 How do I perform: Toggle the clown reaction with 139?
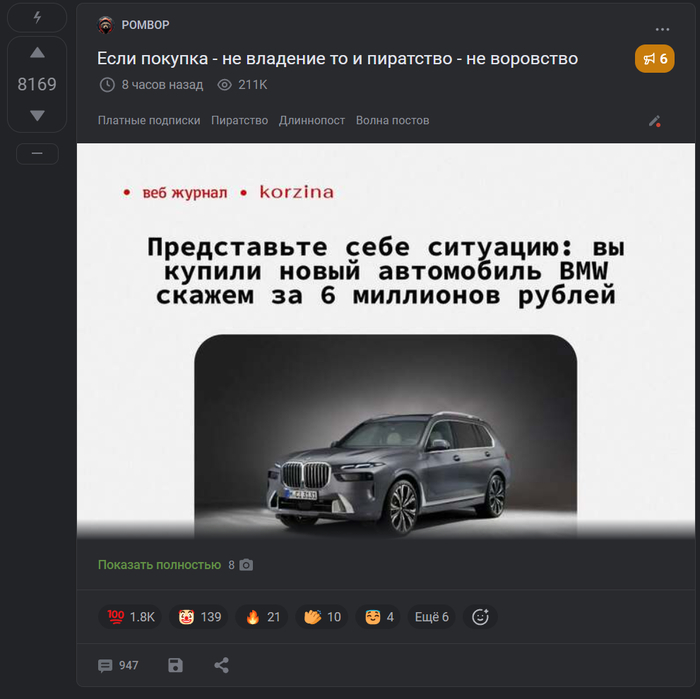tap(199, 617)
